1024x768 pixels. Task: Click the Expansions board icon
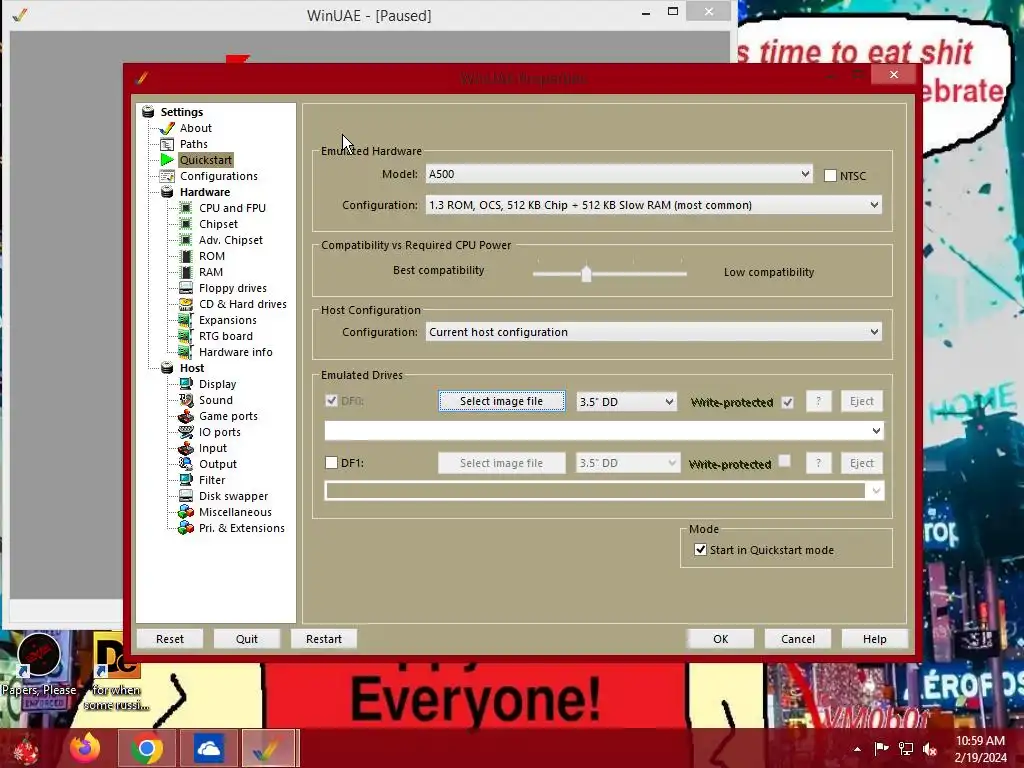(186, 320)
